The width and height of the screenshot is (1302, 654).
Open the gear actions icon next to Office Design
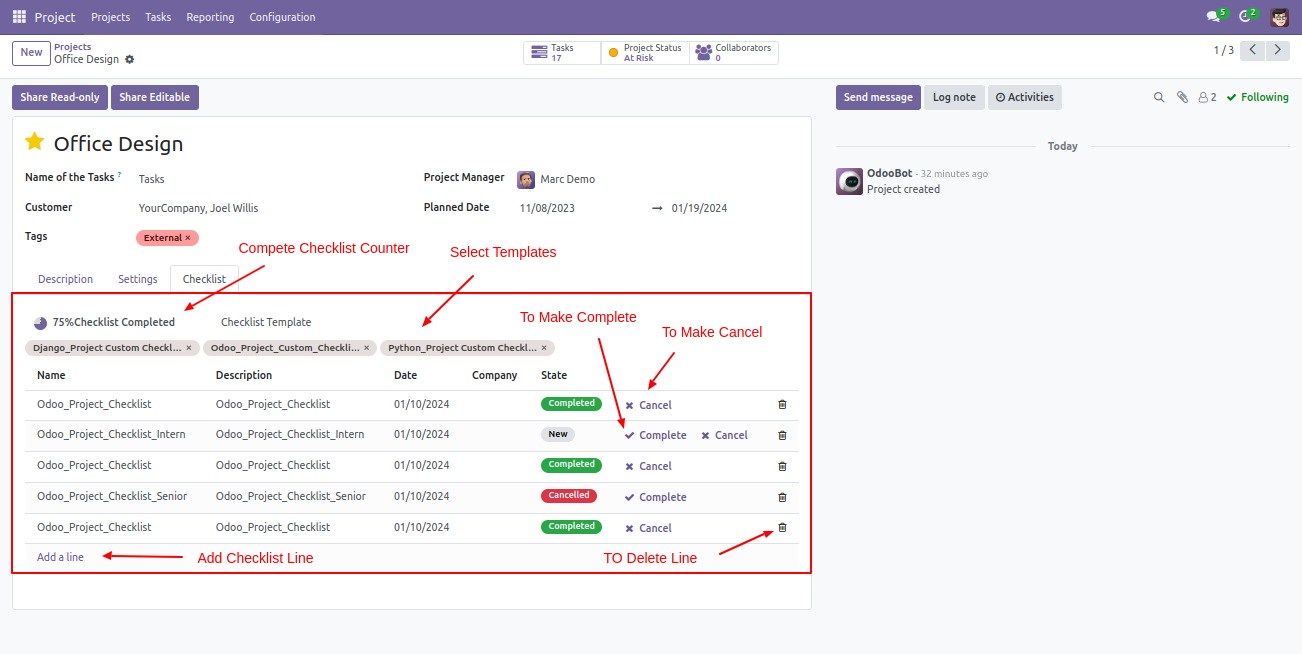(130, 59)
